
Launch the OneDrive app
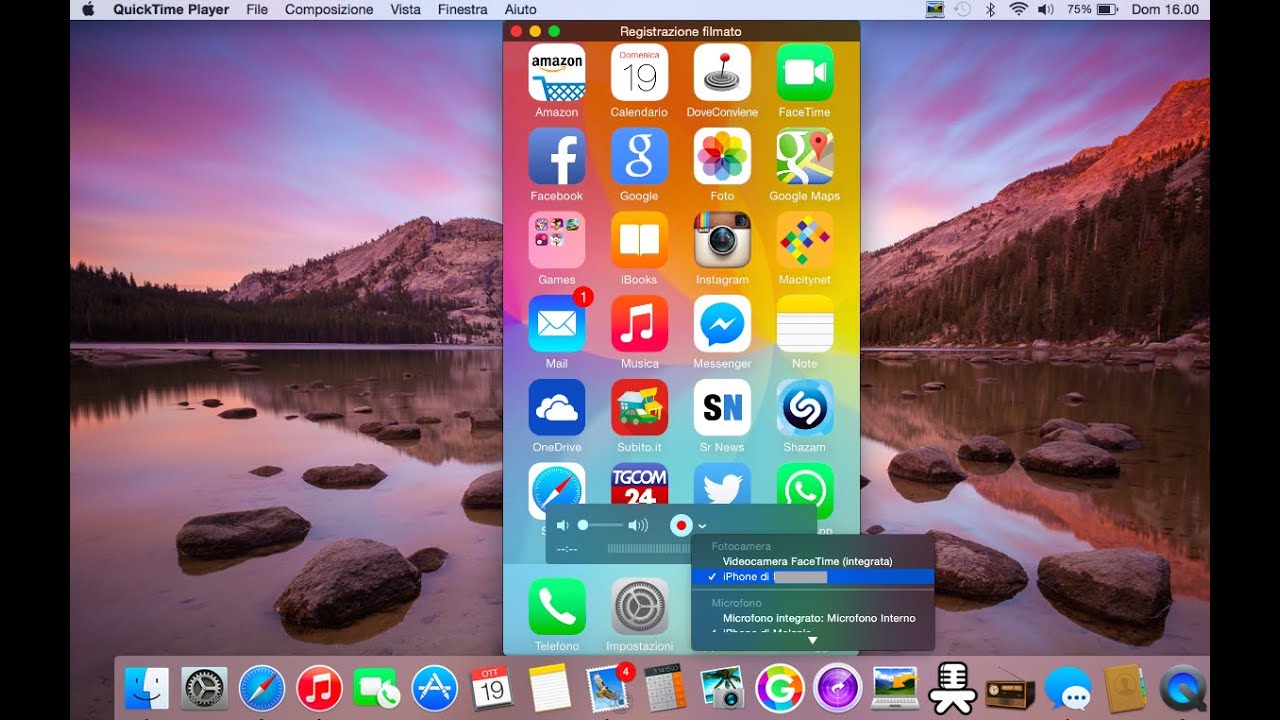pos(557,408)
